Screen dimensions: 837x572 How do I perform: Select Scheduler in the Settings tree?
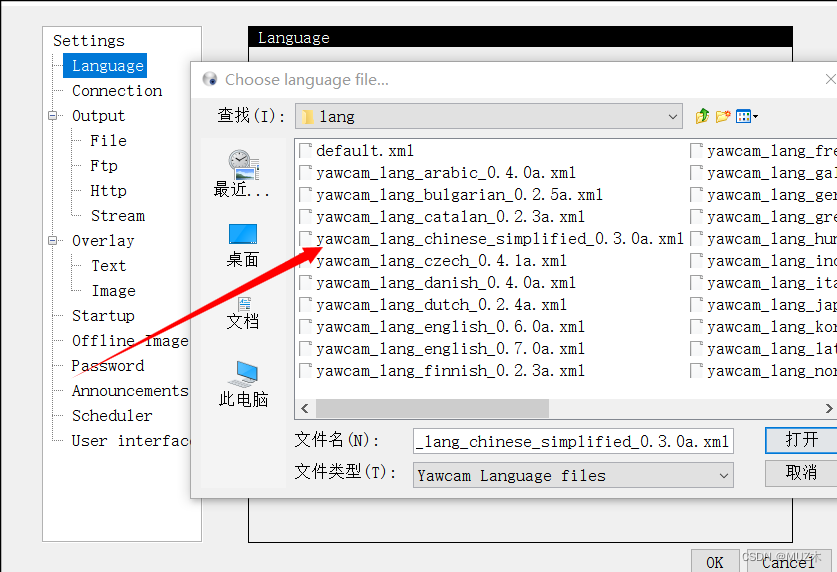pos(112,416)
